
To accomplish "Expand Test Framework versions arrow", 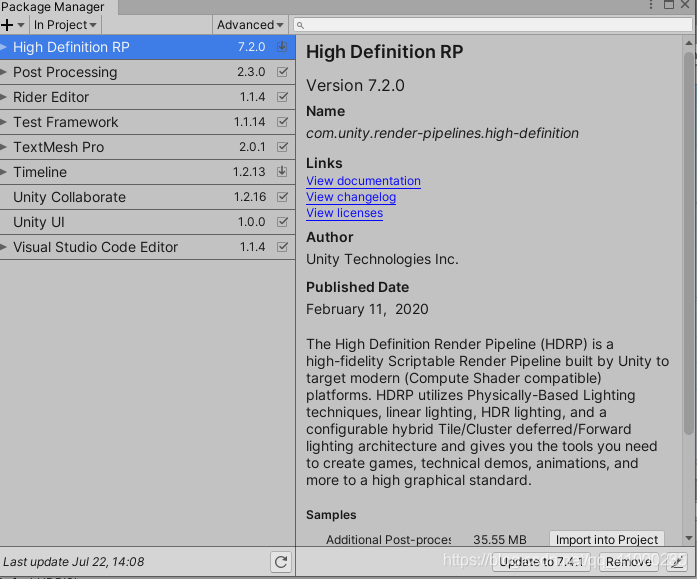I will [x=4, y=122].
